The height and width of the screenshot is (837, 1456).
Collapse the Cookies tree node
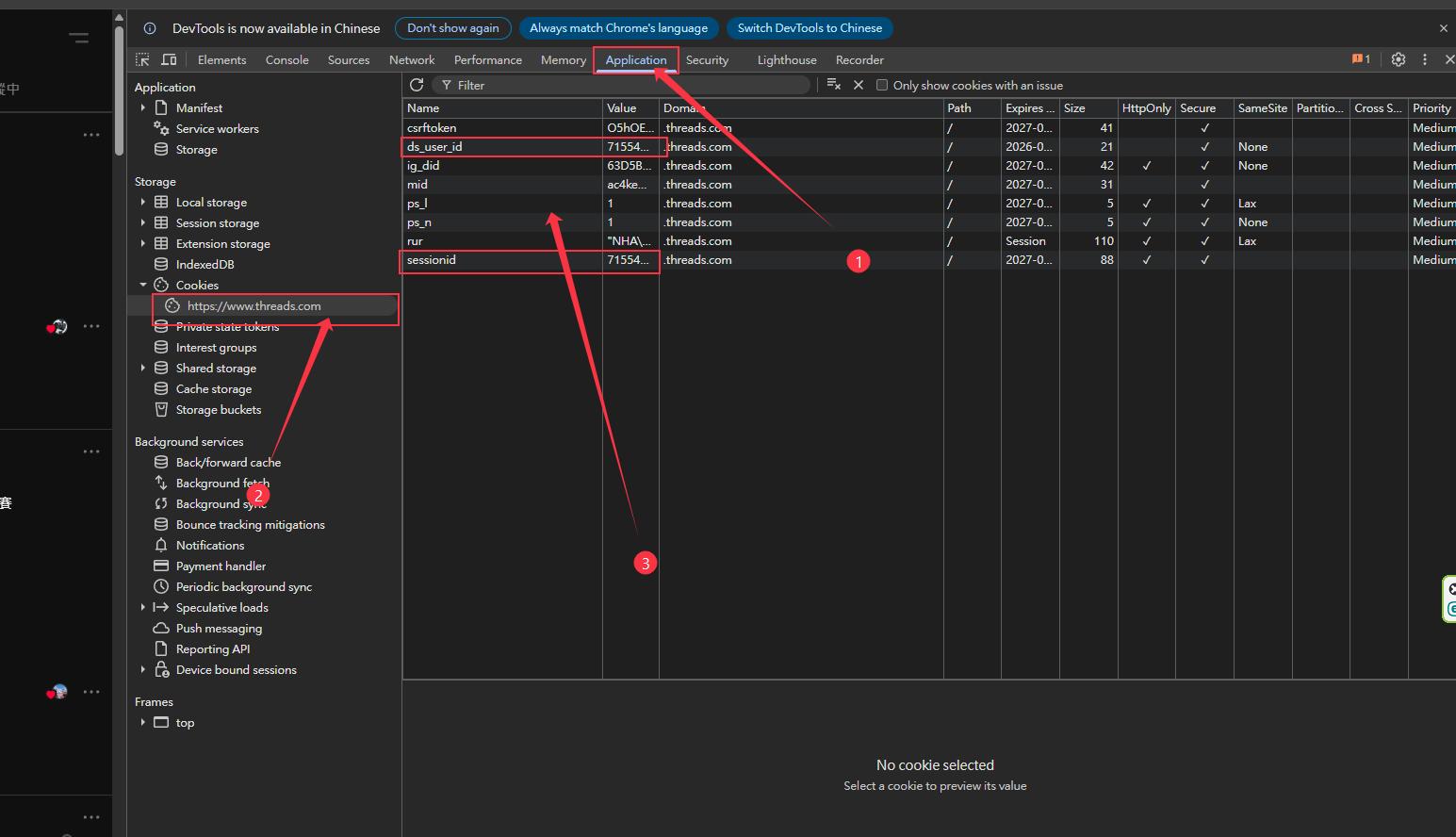point(143,285)
